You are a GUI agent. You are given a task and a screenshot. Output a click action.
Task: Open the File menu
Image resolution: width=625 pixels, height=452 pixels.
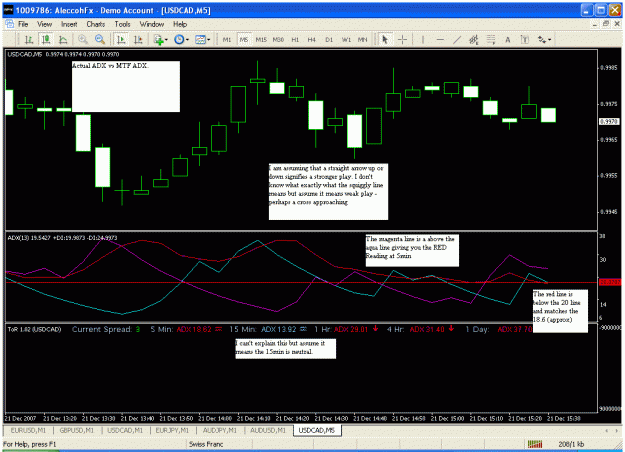[23, 24]
